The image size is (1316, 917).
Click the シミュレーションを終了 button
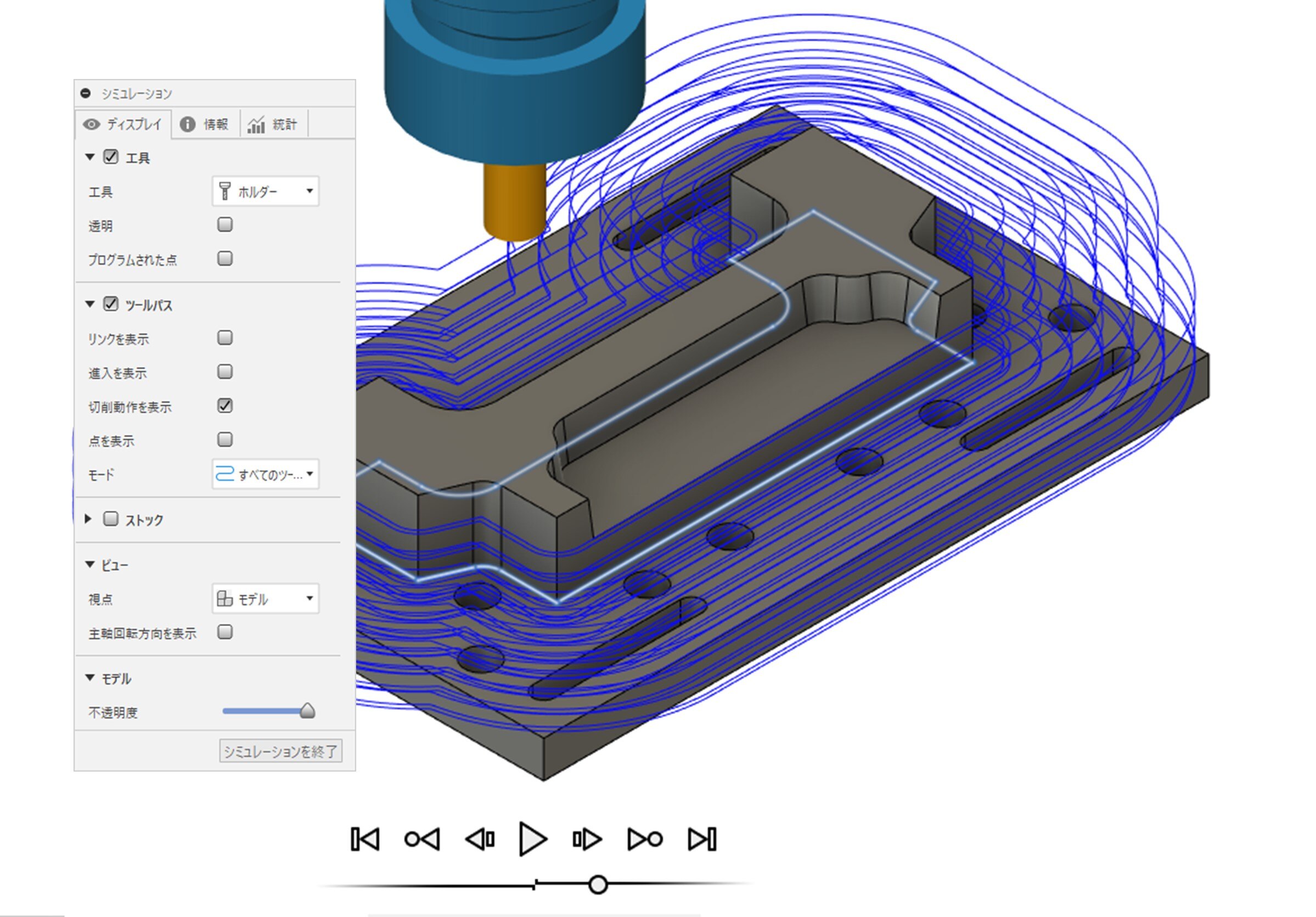tap(281, 751)
